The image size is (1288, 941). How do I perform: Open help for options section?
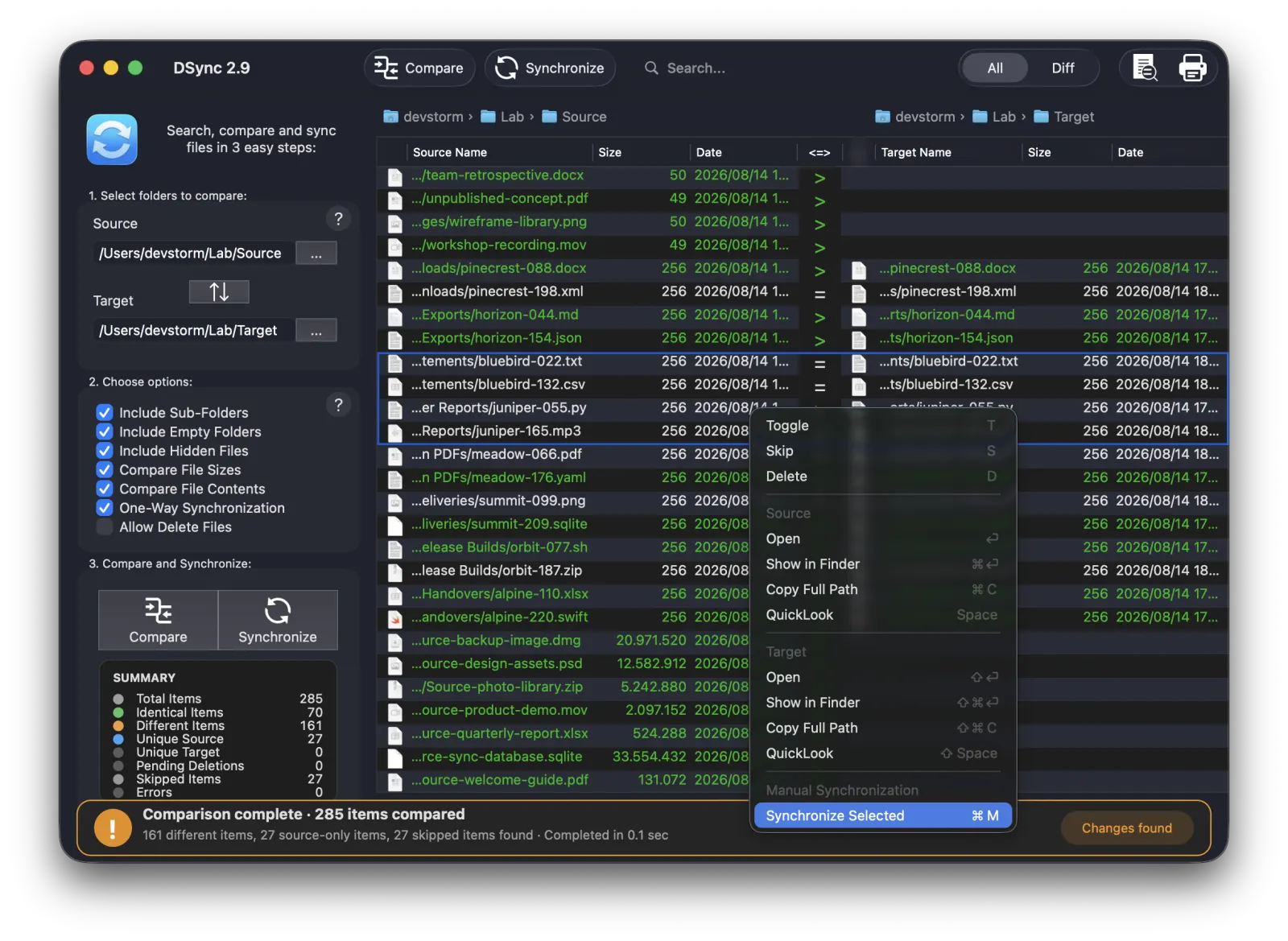(338, 405)
